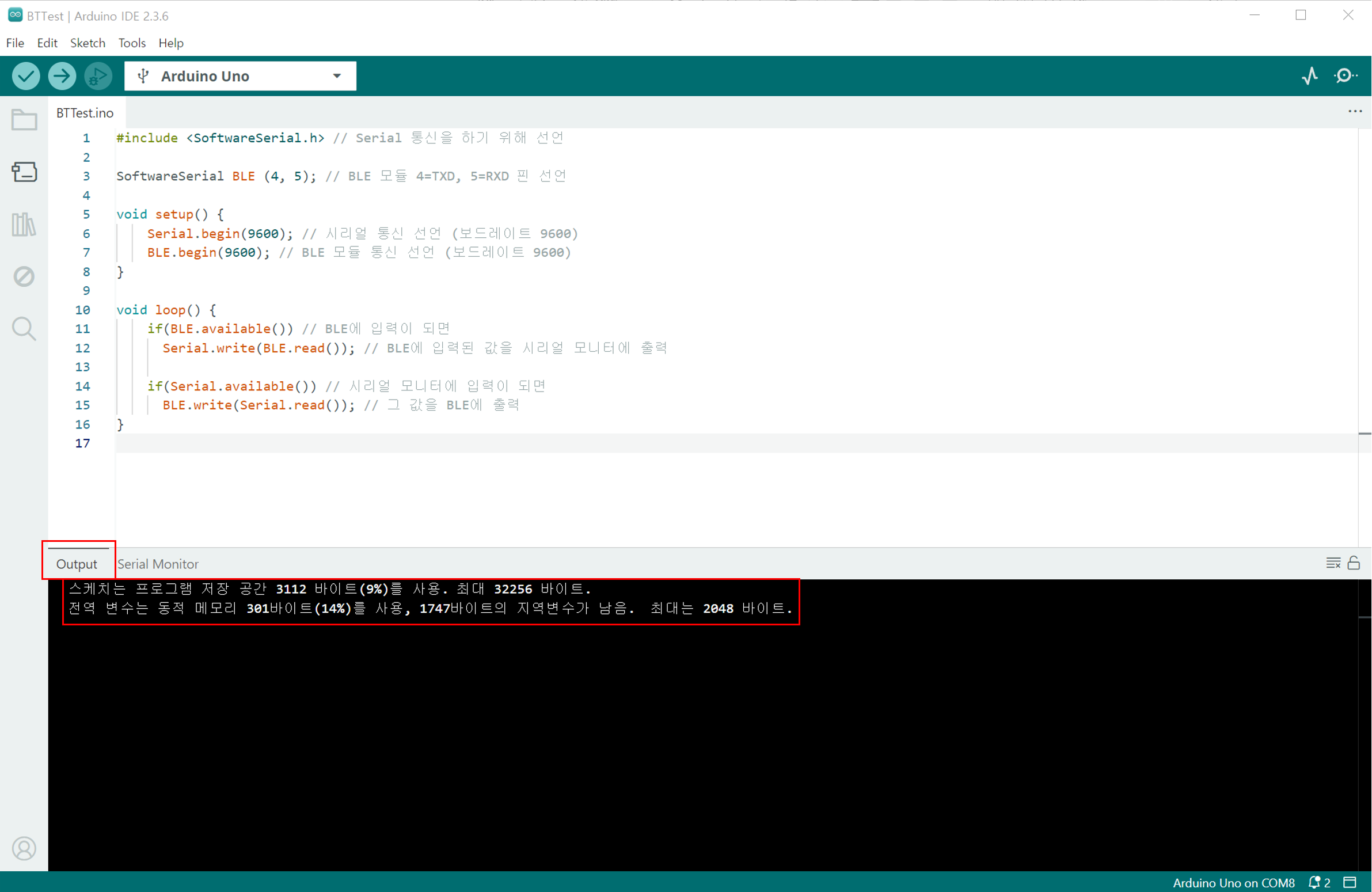Open the Debug sidebar panel icon

click(24, 276)
